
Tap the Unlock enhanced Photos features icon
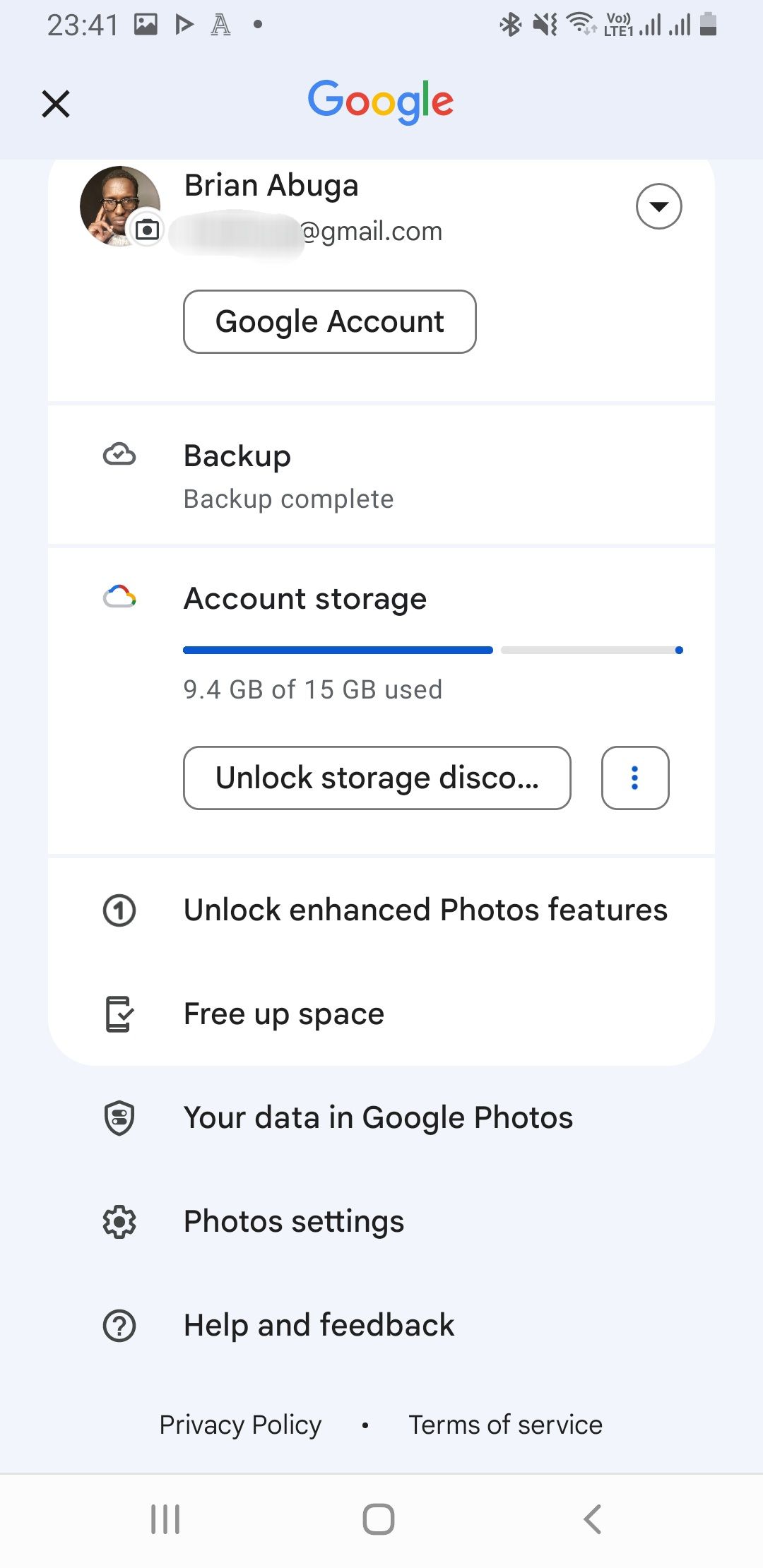pos(120,910)
